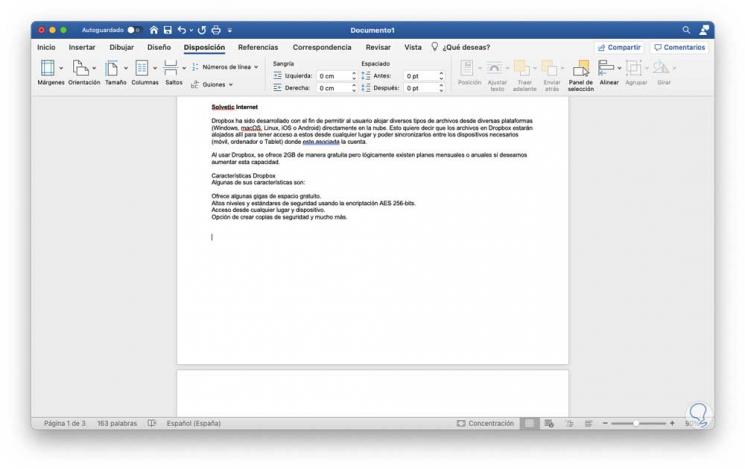Toggle the Autoguardado switch
The width and height of the screenshot is (745, 470).
134,30
